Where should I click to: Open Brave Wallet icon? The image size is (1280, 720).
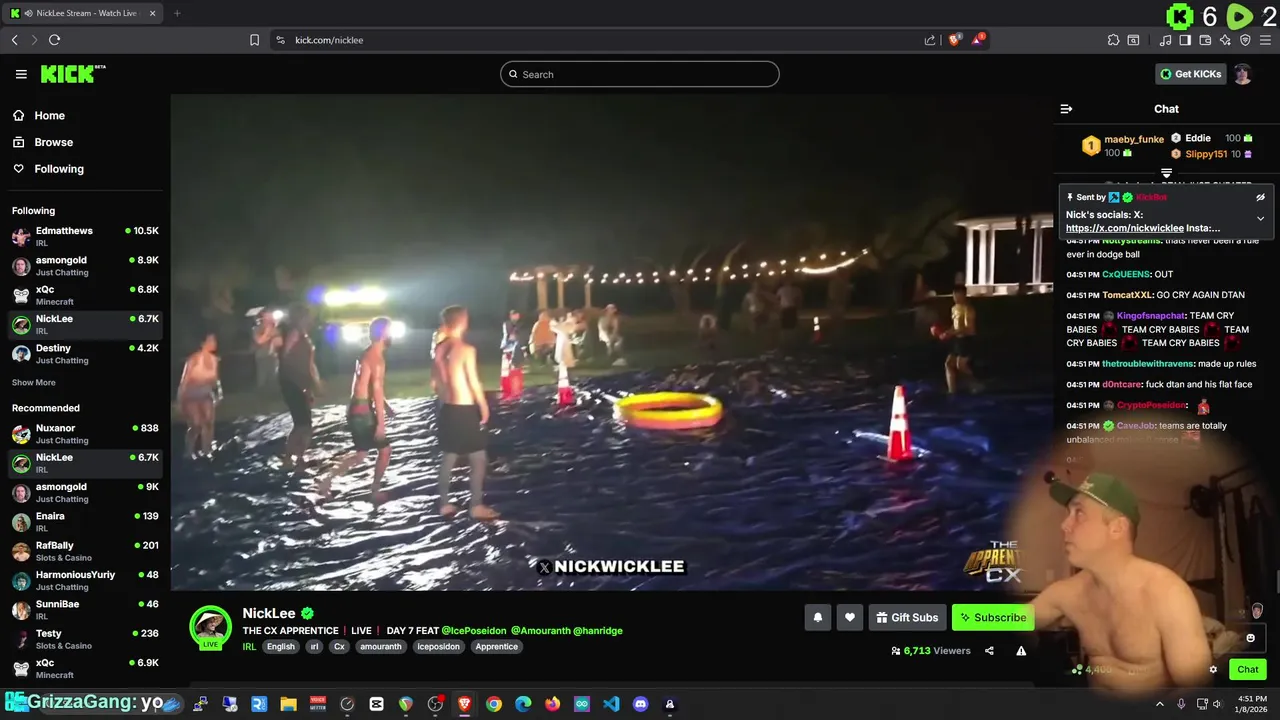coord(1205,40)
